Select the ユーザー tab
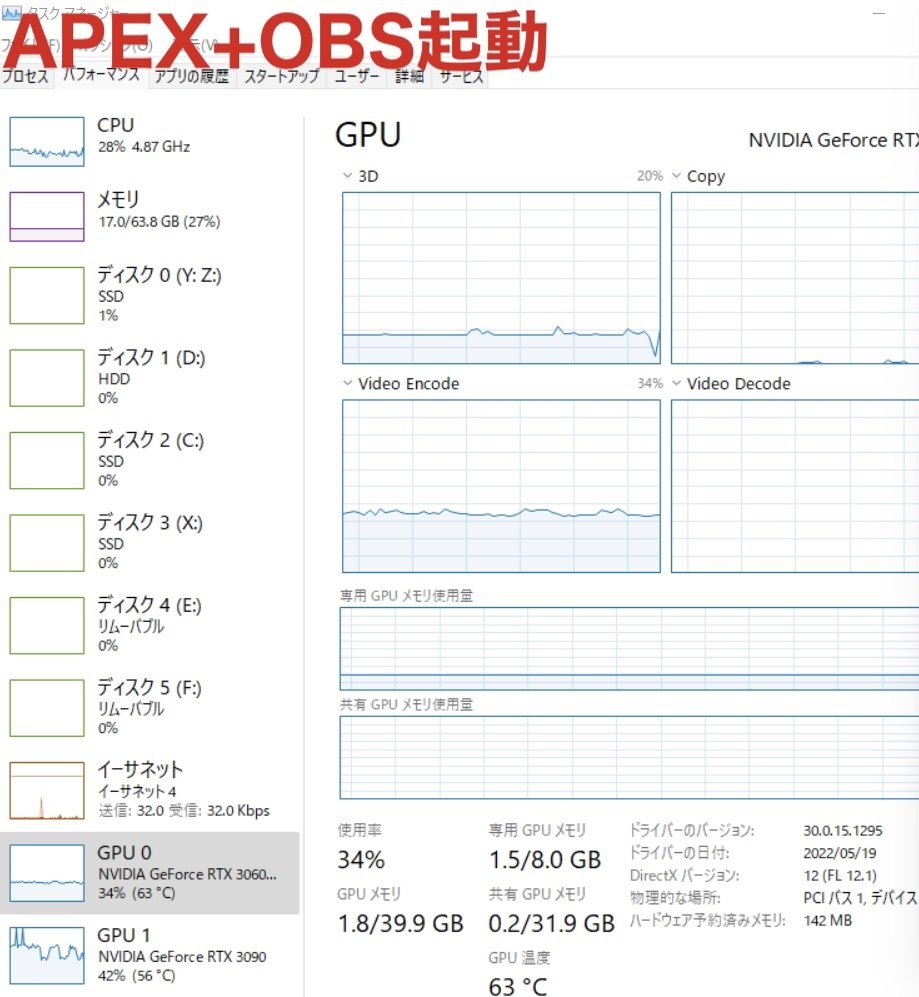 click(x=357, y=76)
